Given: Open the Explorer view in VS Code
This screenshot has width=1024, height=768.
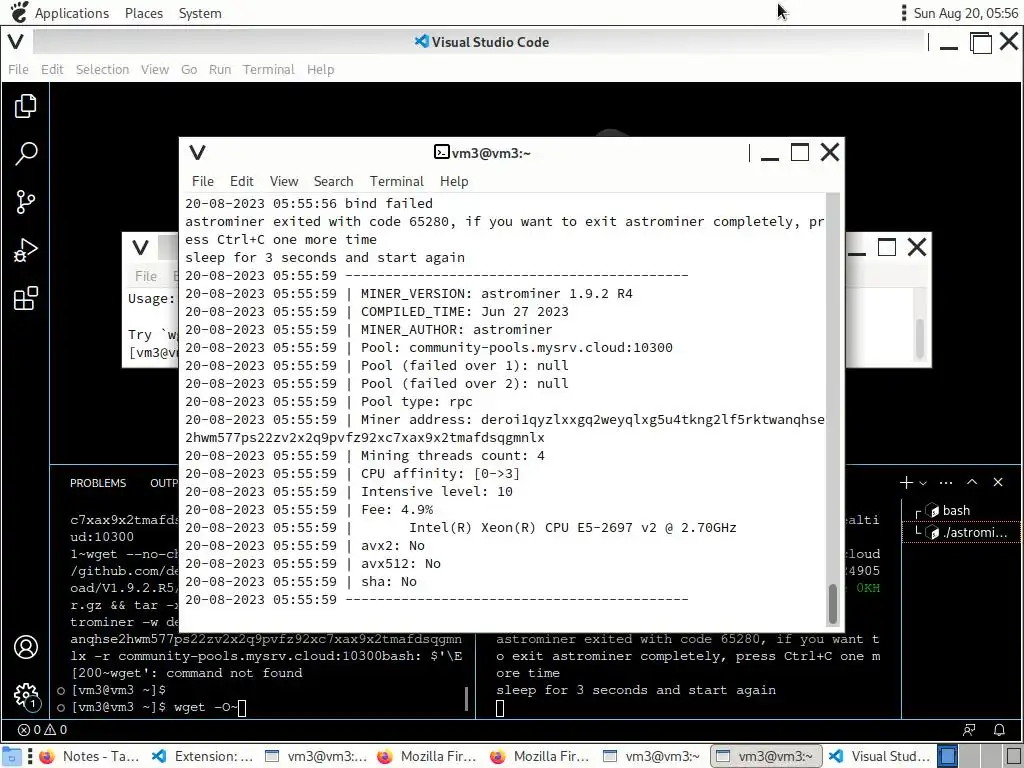Looking at the screenshot, I should click(25, 106).
